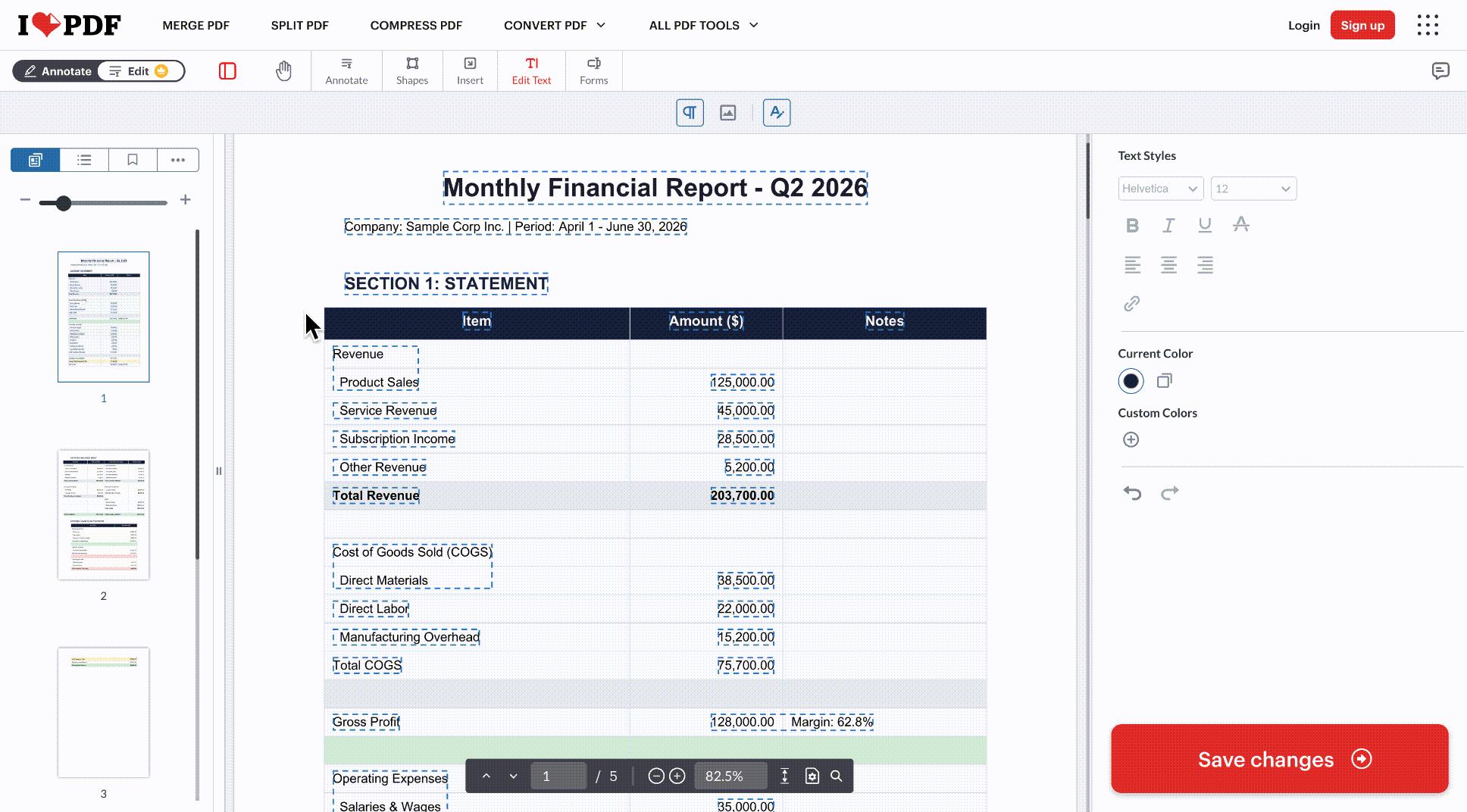Open page 3 thumbnail
1467x812 pixels.
pyautogui.click(x=104, y=713)
